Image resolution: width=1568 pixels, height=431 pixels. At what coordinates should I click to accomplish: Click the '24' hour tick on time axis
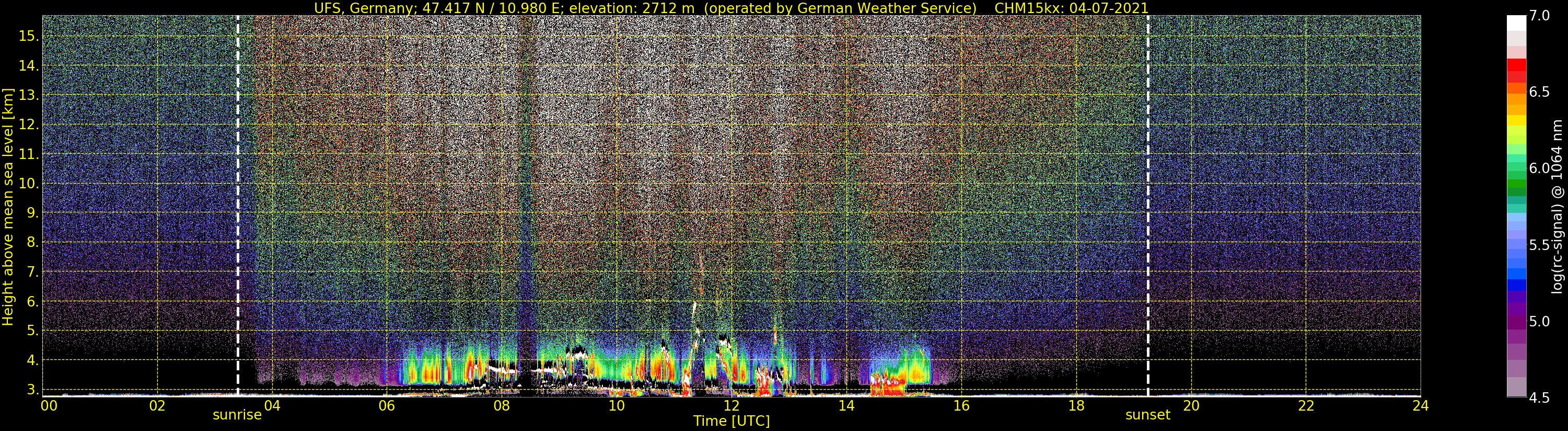[x=1421, y=405]
